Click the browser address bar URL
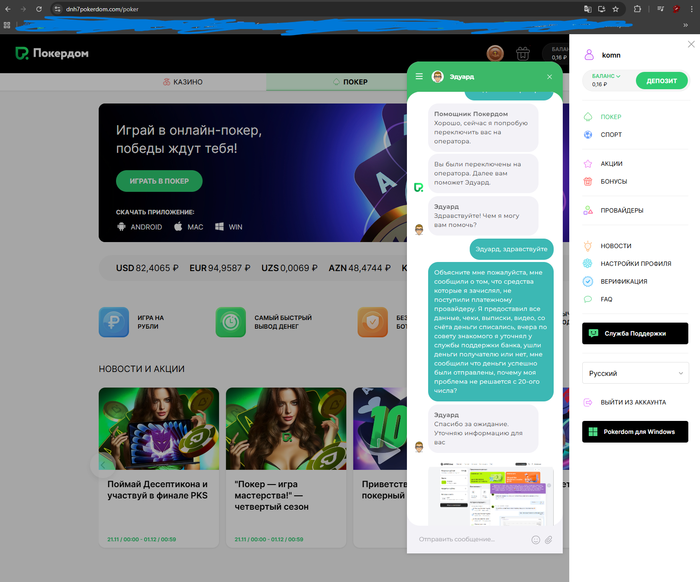This screenshot has height=582, width=700. (x=102, y=9)
